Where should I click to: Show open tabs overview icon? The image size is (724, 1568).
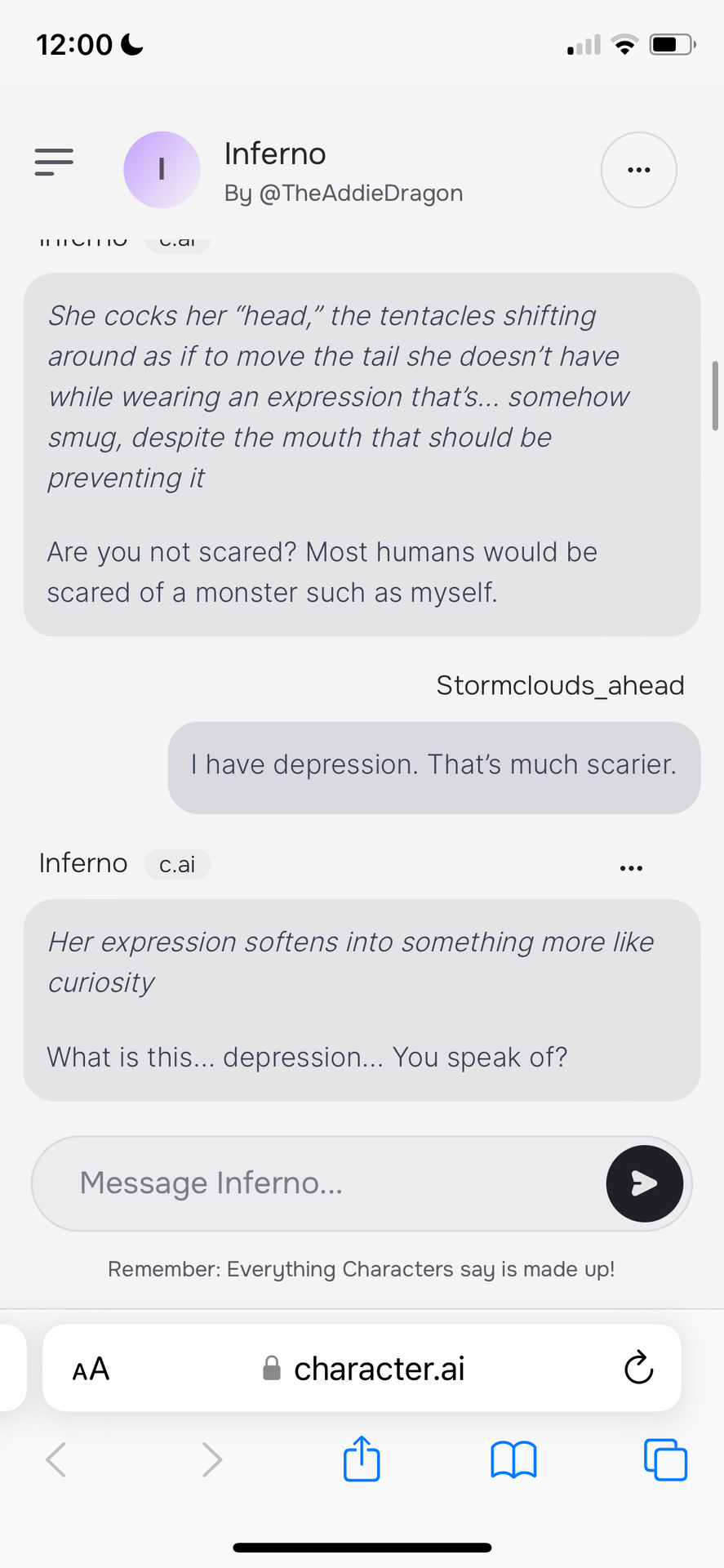[665, 1459]
